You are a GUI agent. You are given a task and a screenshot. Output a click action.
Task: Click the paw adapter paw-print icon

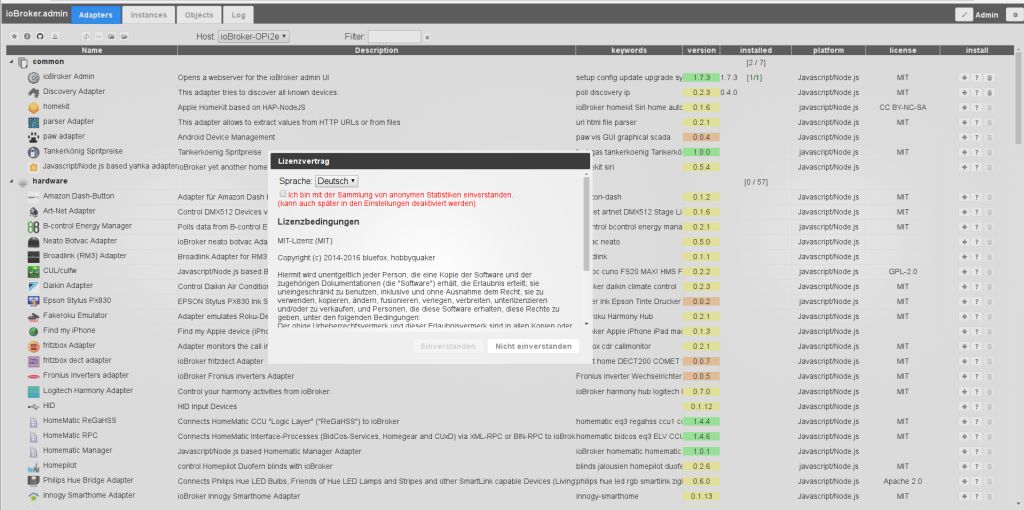[33, 137]
